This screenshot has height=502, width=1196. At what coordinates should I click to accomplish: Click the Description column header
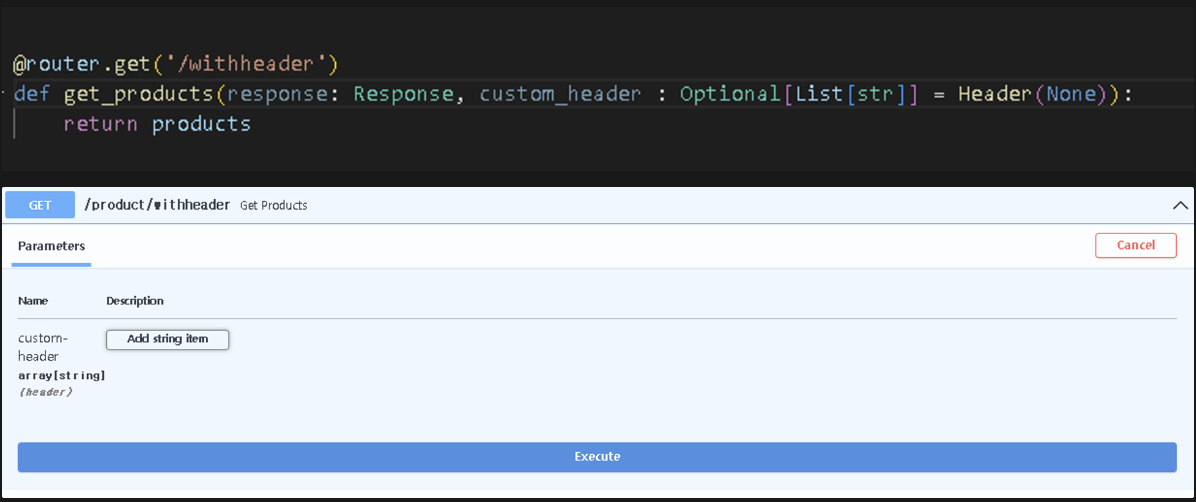135,300
